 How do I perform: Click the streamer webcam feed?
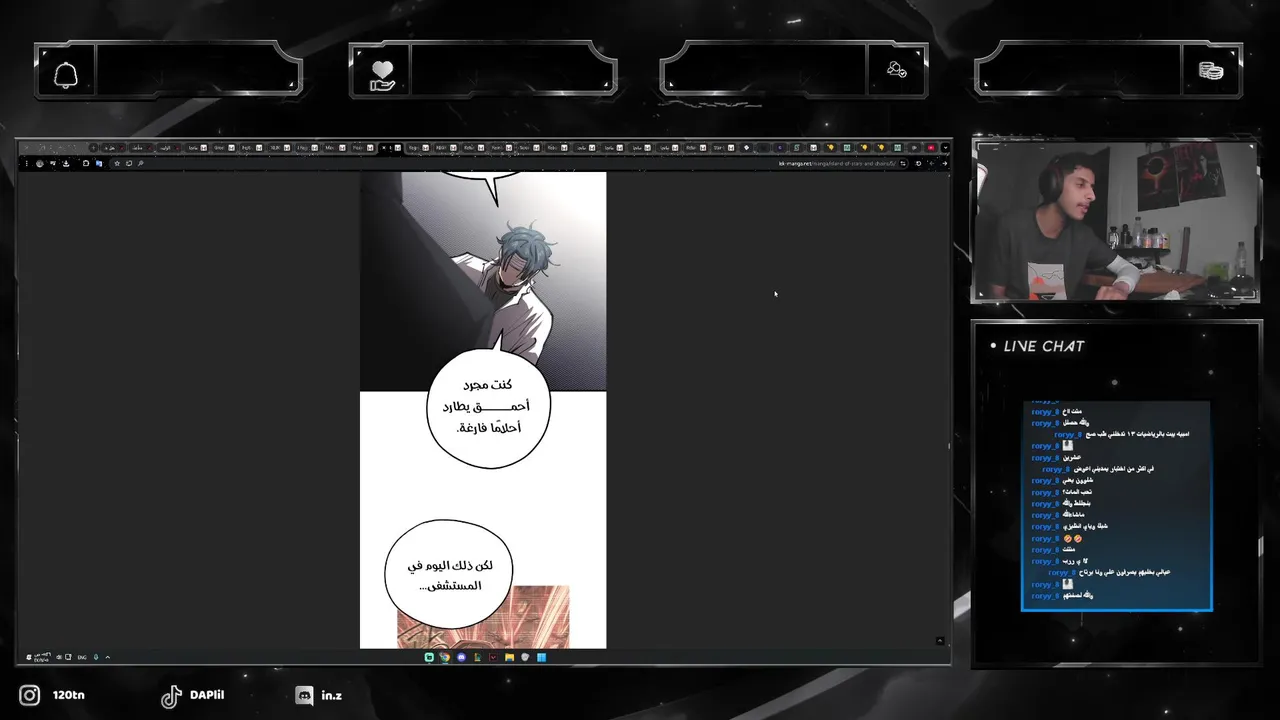[1115, 222]
